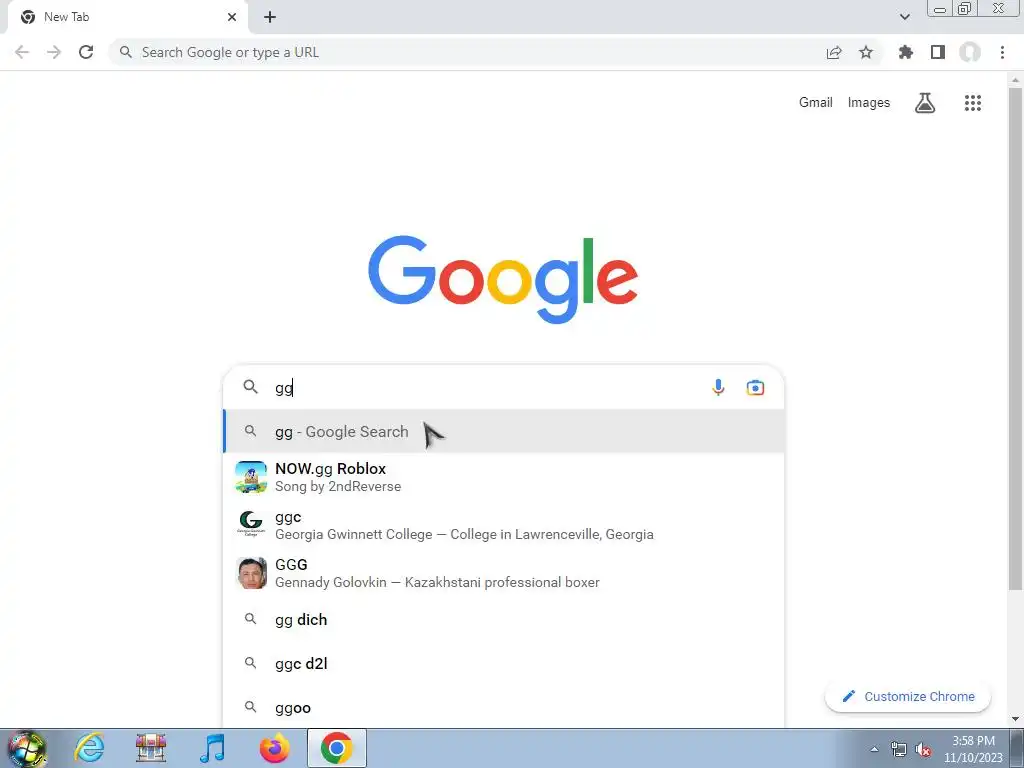Click the browser back arrow
Viewport: 1024px width, 768px height.
click(x=22, y=52)
